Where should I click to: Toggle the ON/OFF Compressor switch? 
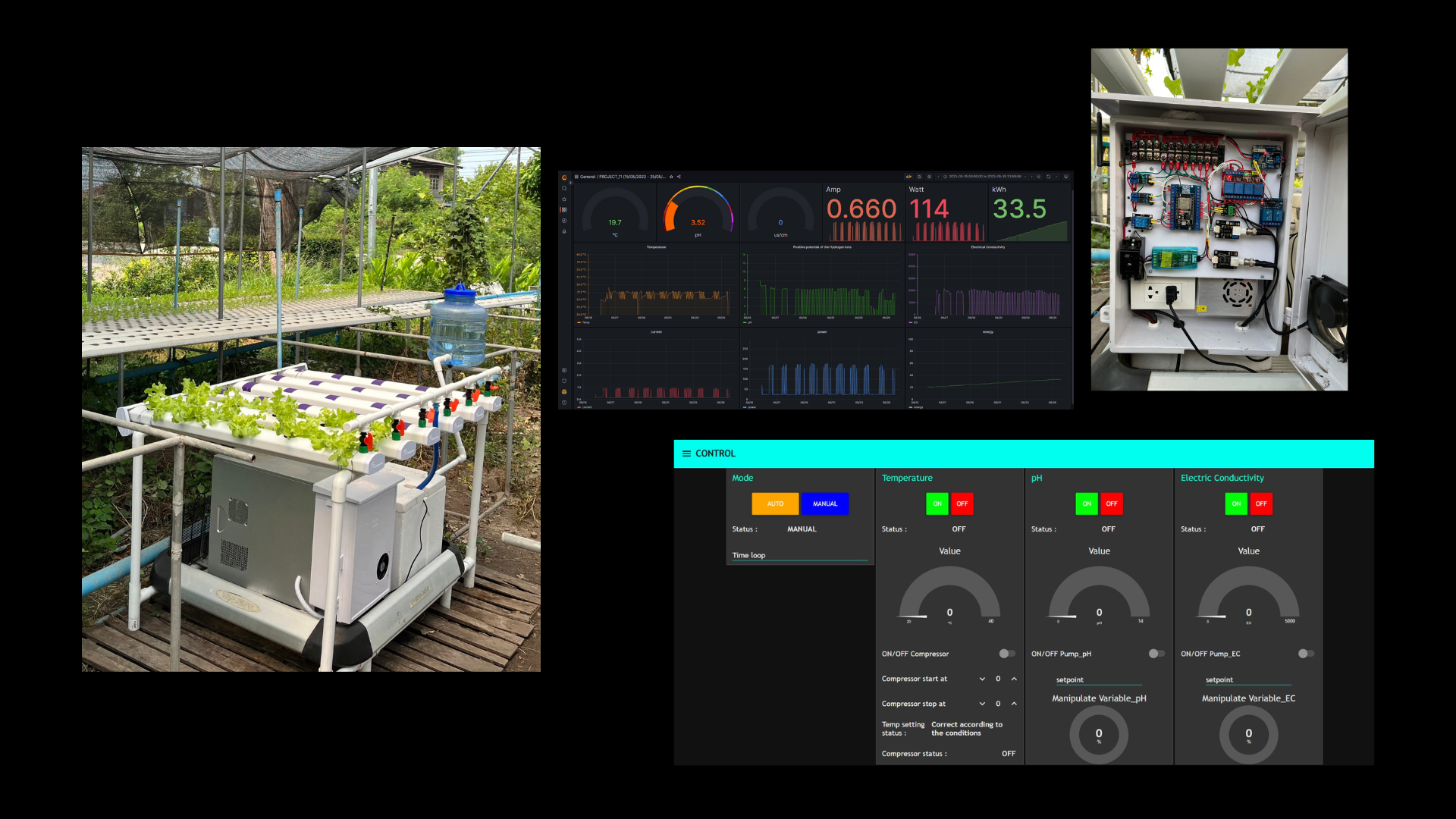coord(1006,654)
